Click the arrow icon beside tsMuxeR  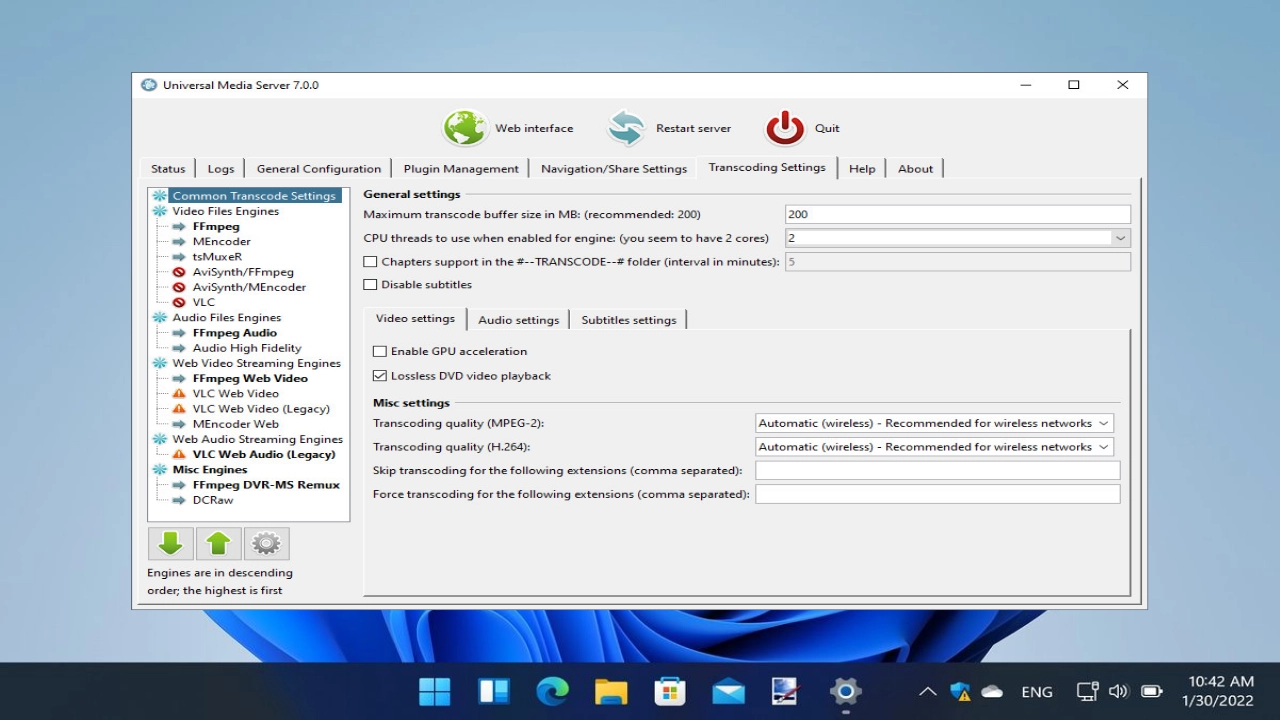pos(179,257)
